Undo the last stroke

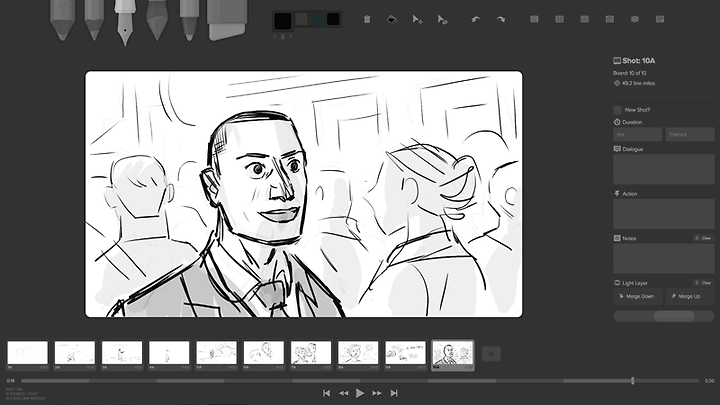pos(476,19)
